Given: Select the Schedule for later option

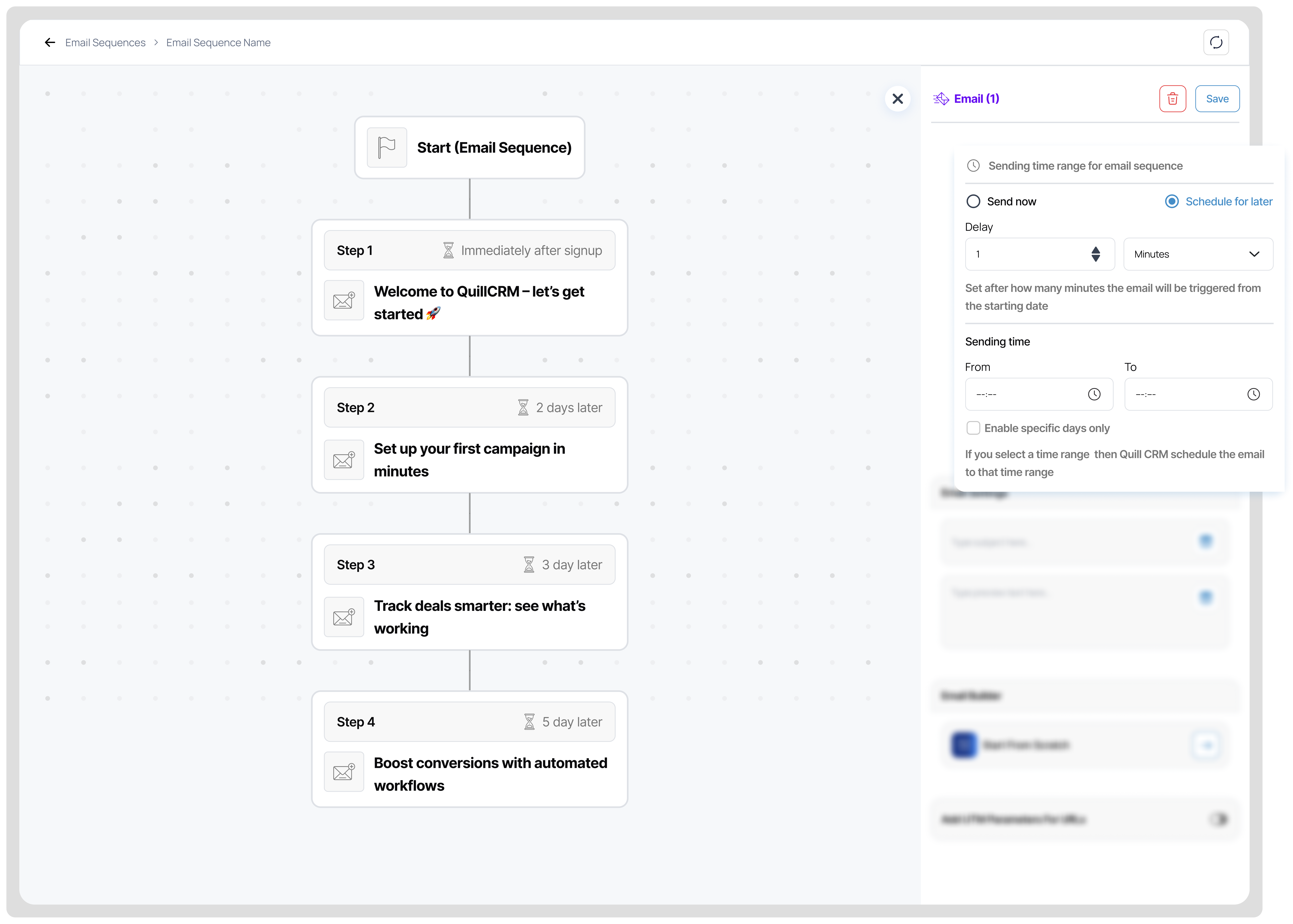Looking at the screenshot, I should (x=1171, y=201).
